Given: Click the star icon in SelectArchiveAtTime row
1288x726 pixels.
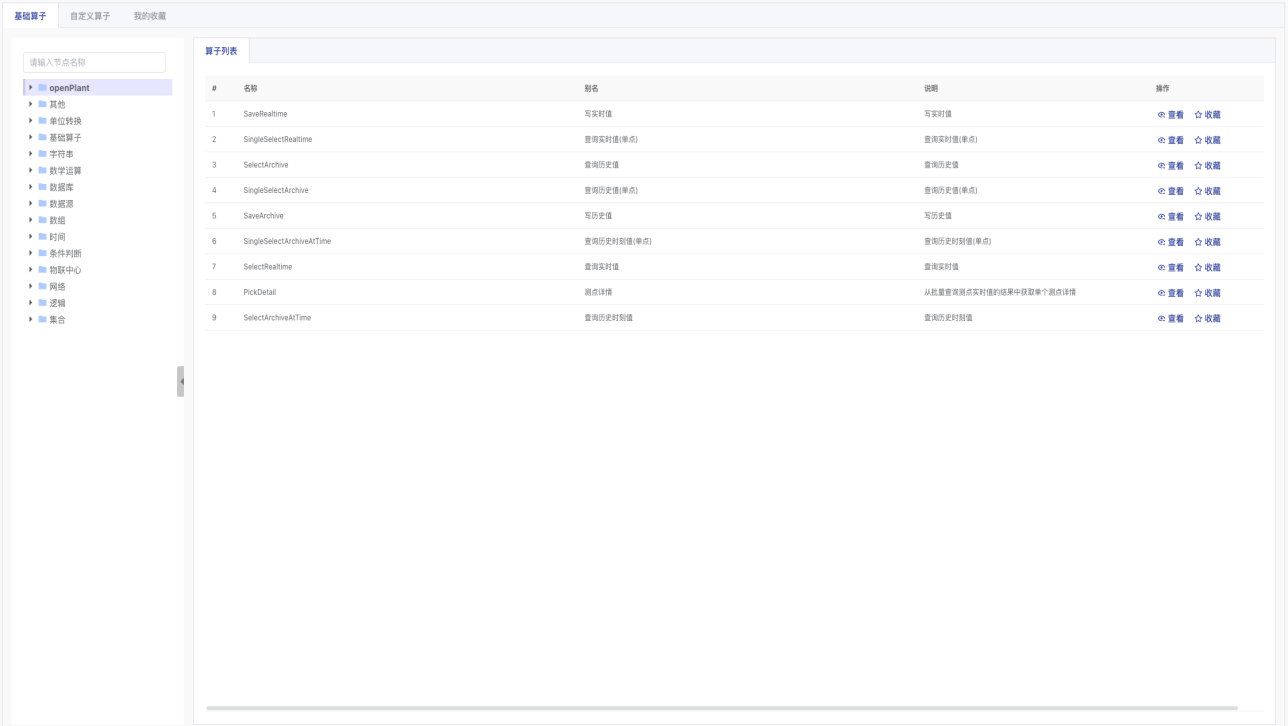Looking at the screenshot, I should point(1198,319).
